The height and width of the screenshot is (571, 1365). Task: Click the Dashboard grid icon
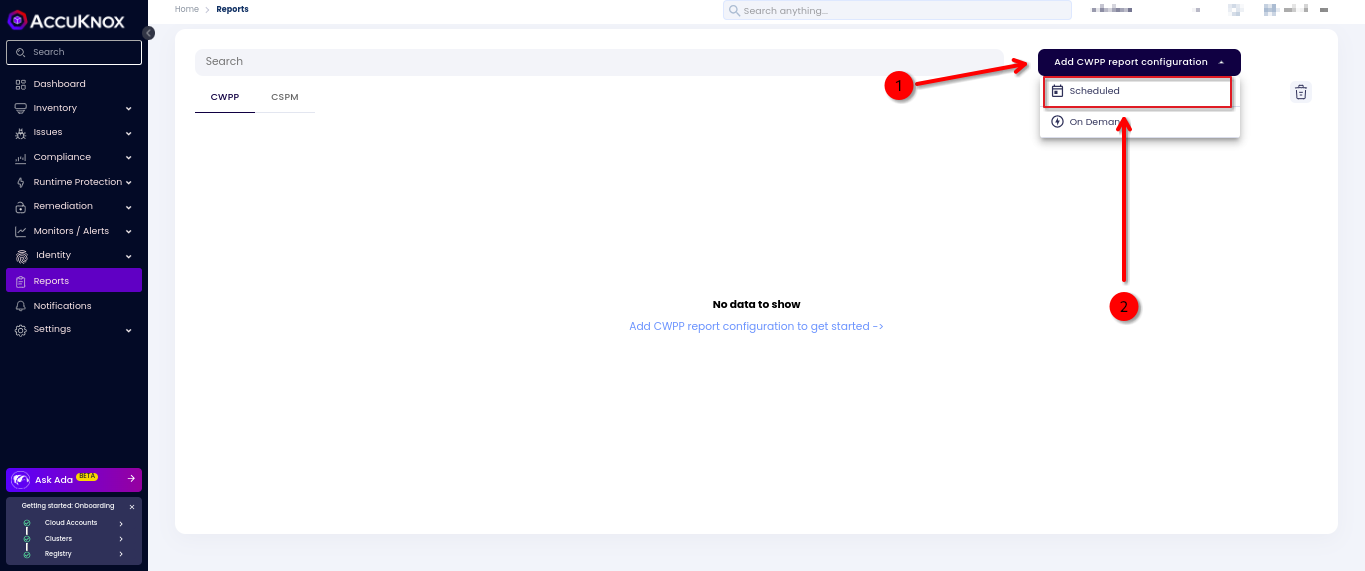[20, 84]
